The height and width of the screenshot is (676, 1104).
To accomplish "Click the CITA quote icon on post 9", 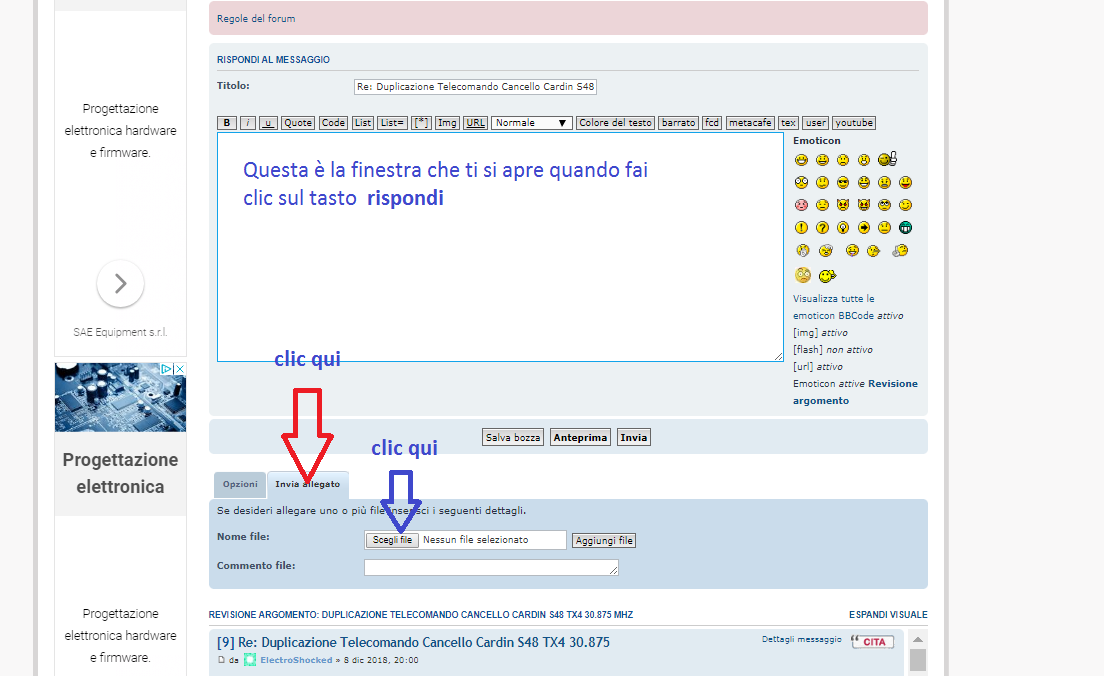I will click(x=872, y=641).
